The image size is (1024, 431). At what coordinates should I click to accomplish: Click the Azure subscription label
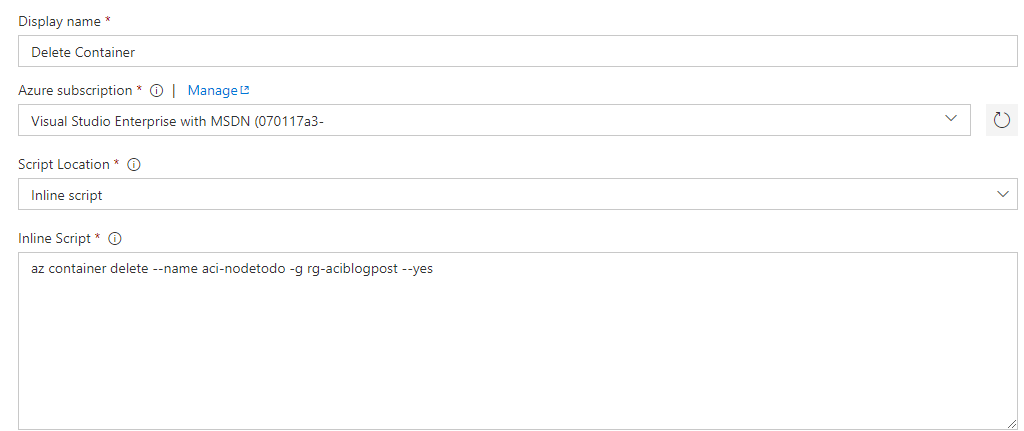[x=75, y=91]
